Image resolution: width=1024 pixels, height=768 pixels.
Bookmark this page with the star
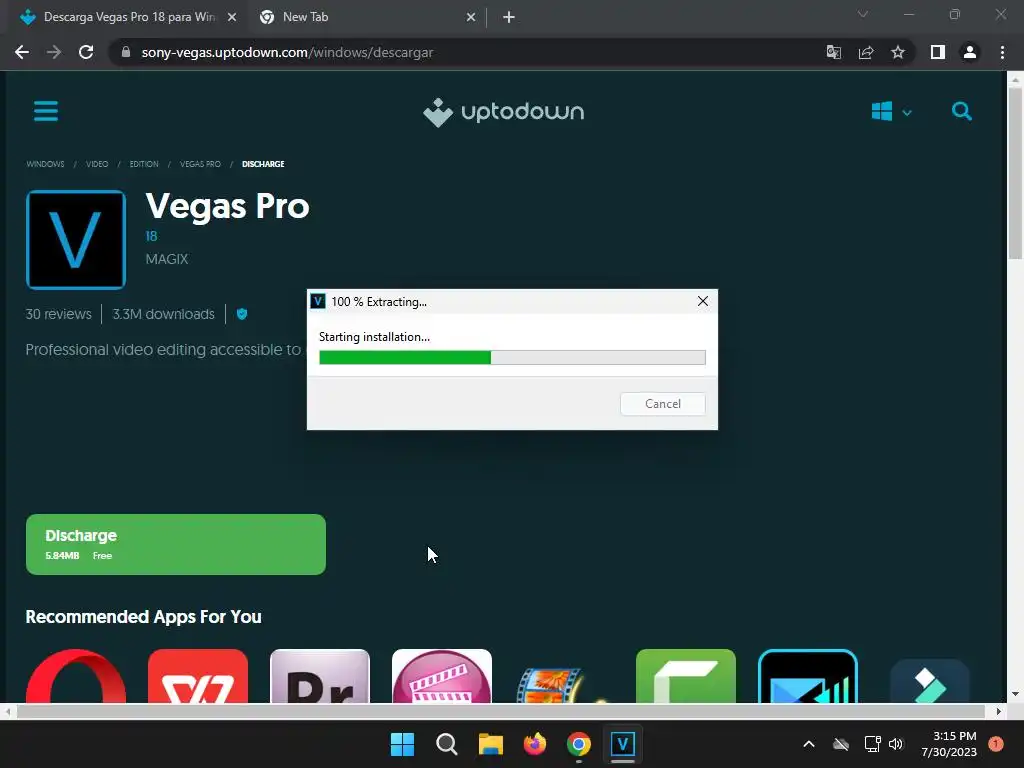click(x=898, y=52)
